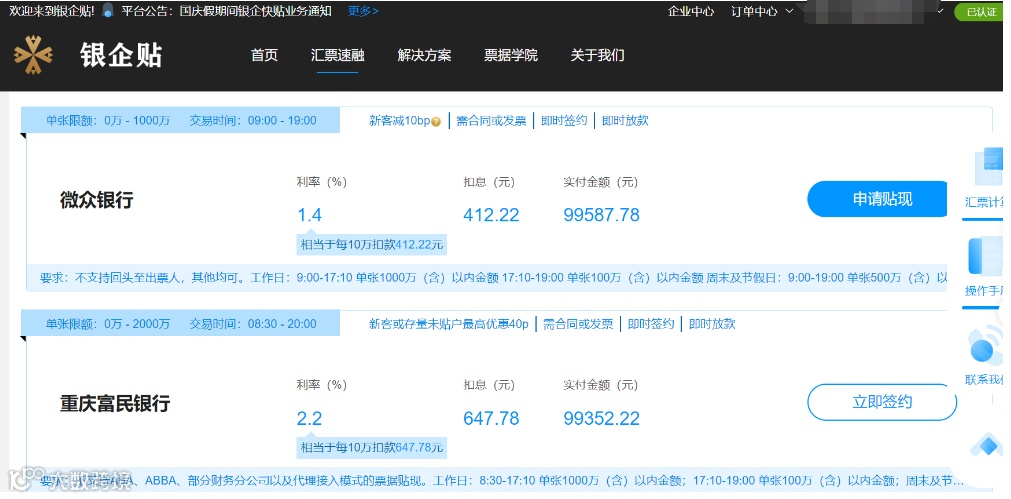1011x499 pixels.
Task: Click the blue diamond icon in sidebar
Action: [986, 445]
